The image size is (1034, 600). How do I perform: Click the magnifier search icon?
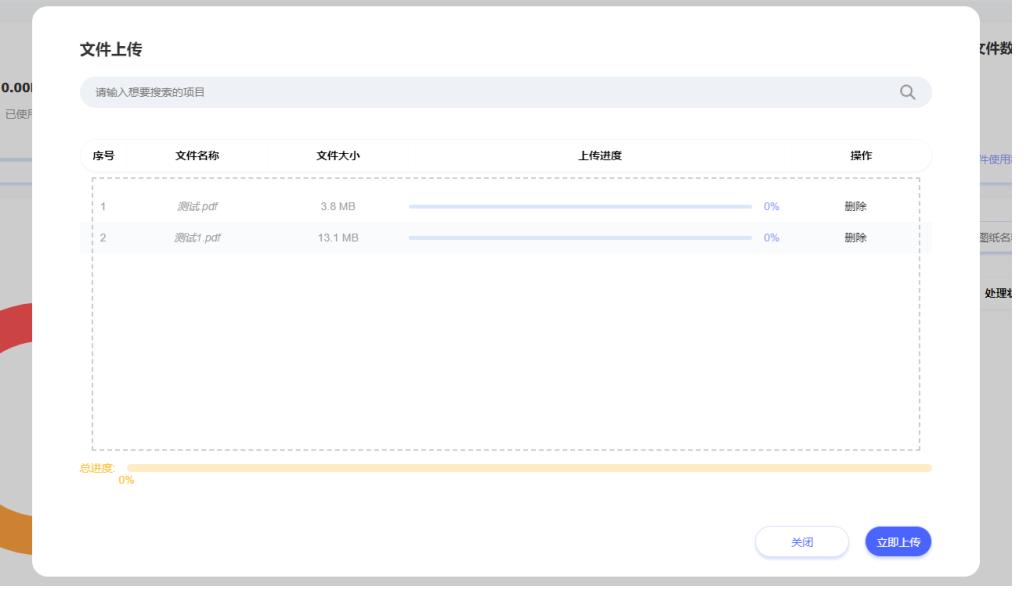tap(907, 92)
